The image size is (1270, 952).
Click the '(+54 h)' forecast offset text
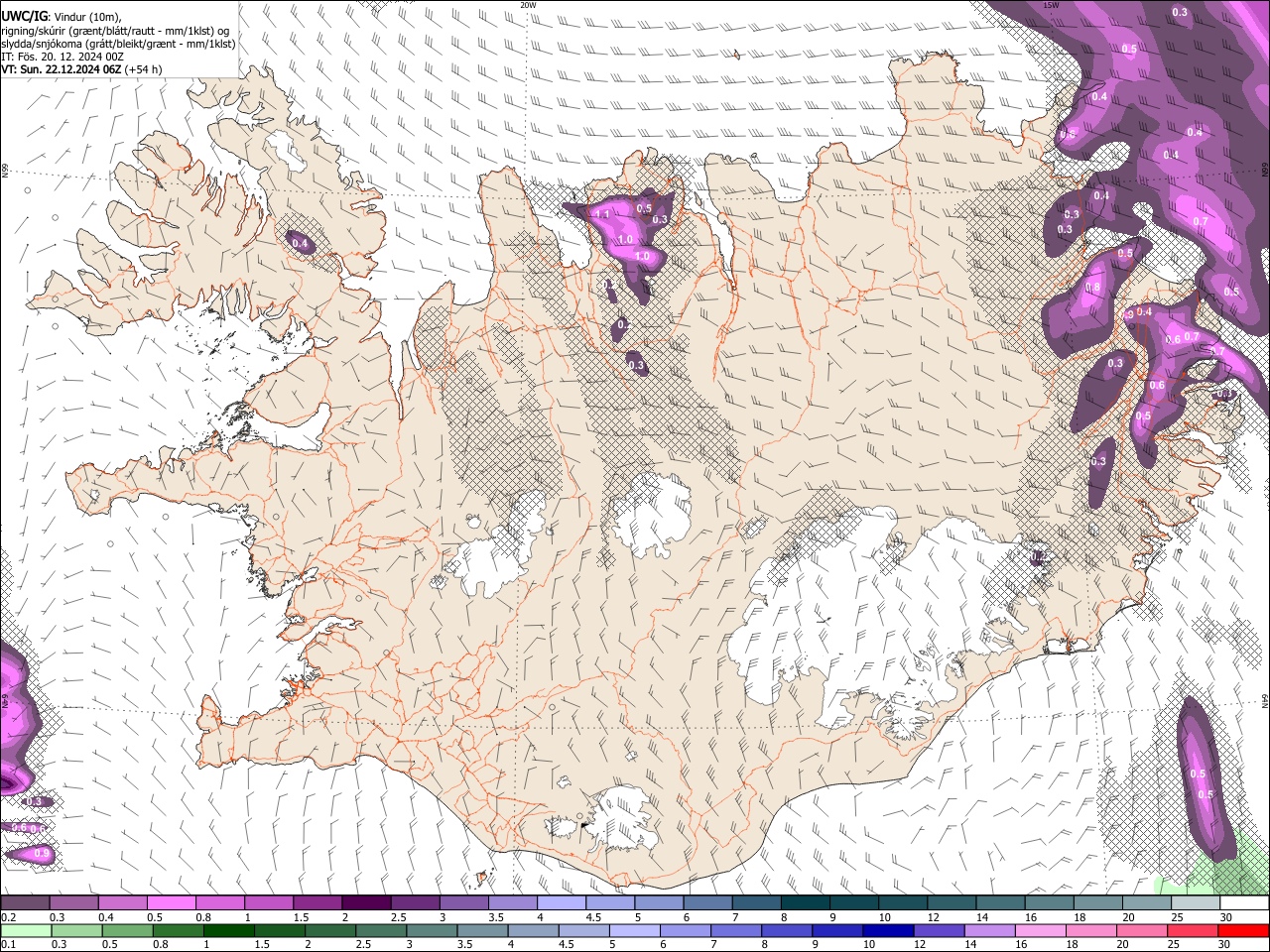[144, 69]
